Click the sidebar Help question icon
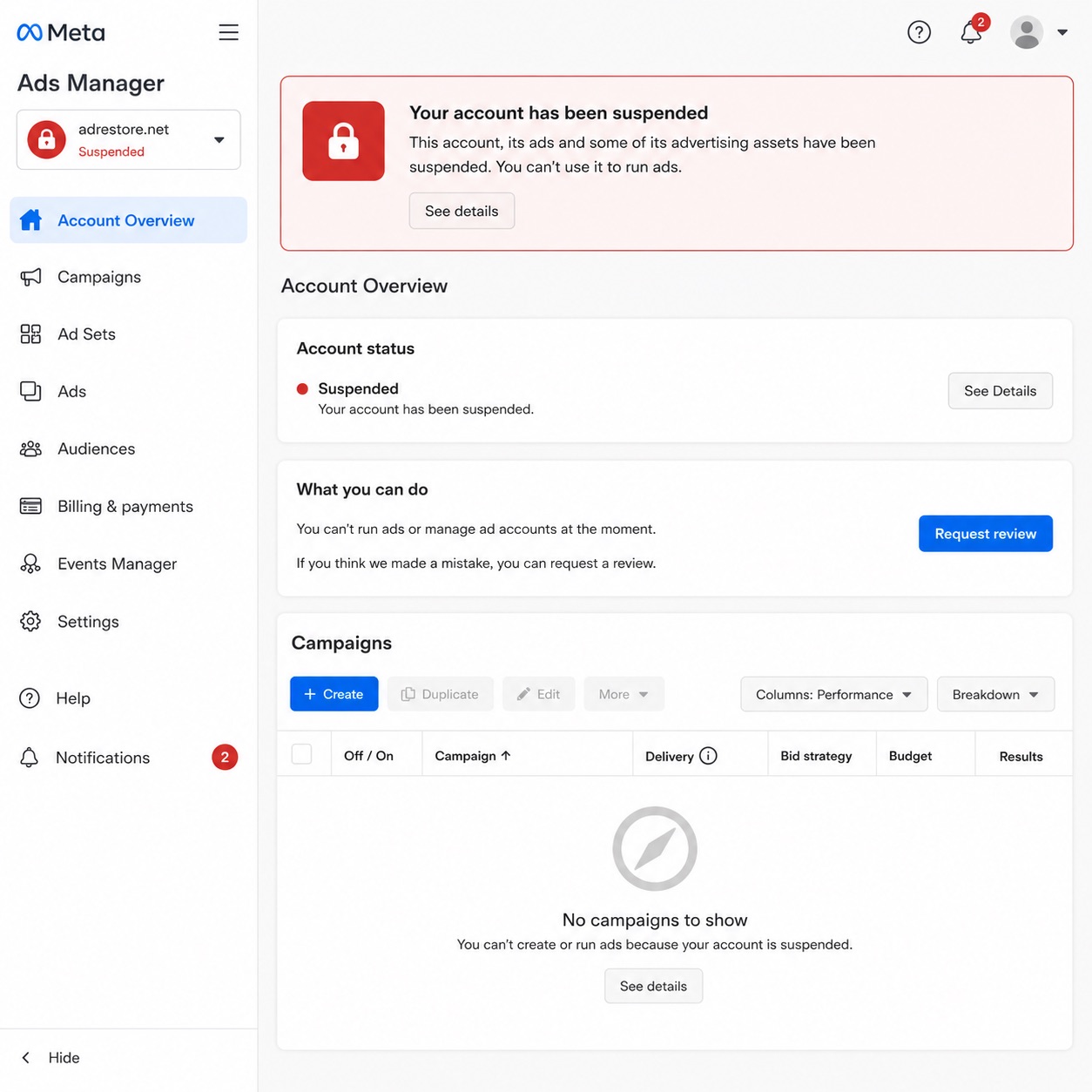Screen dimensions: 1092x1092 pos(30,698)
